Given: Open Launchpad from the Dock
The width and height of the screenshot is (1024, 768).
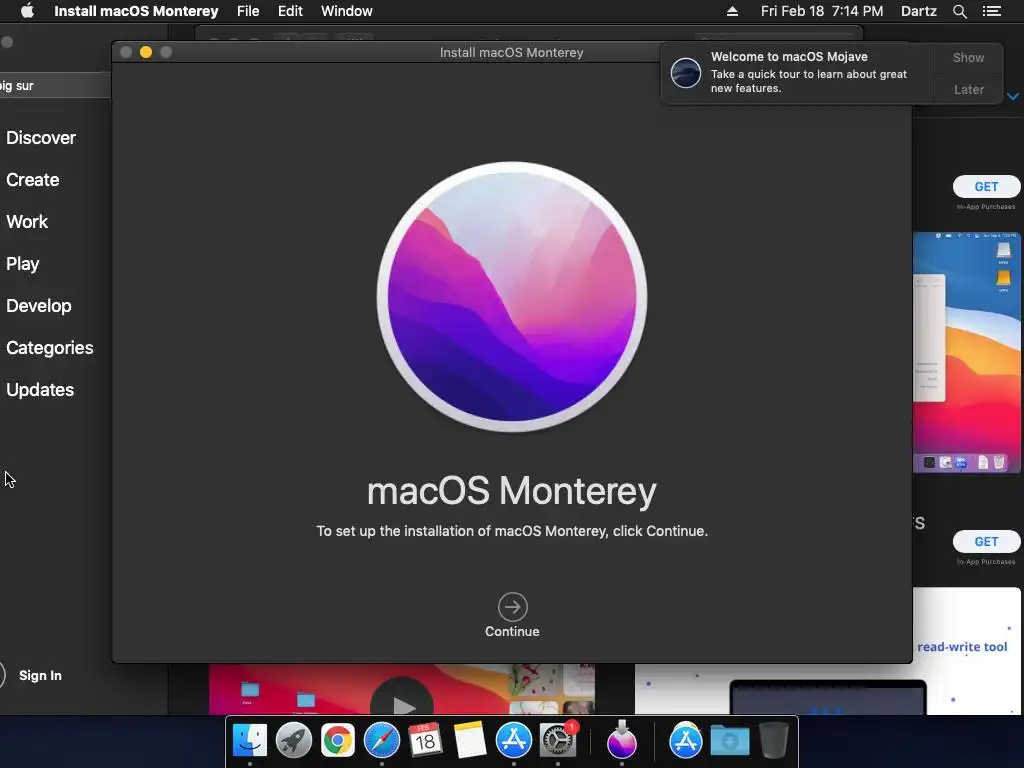Looking at the screenshot, I should pyautogui.click(x=293, y=741).
